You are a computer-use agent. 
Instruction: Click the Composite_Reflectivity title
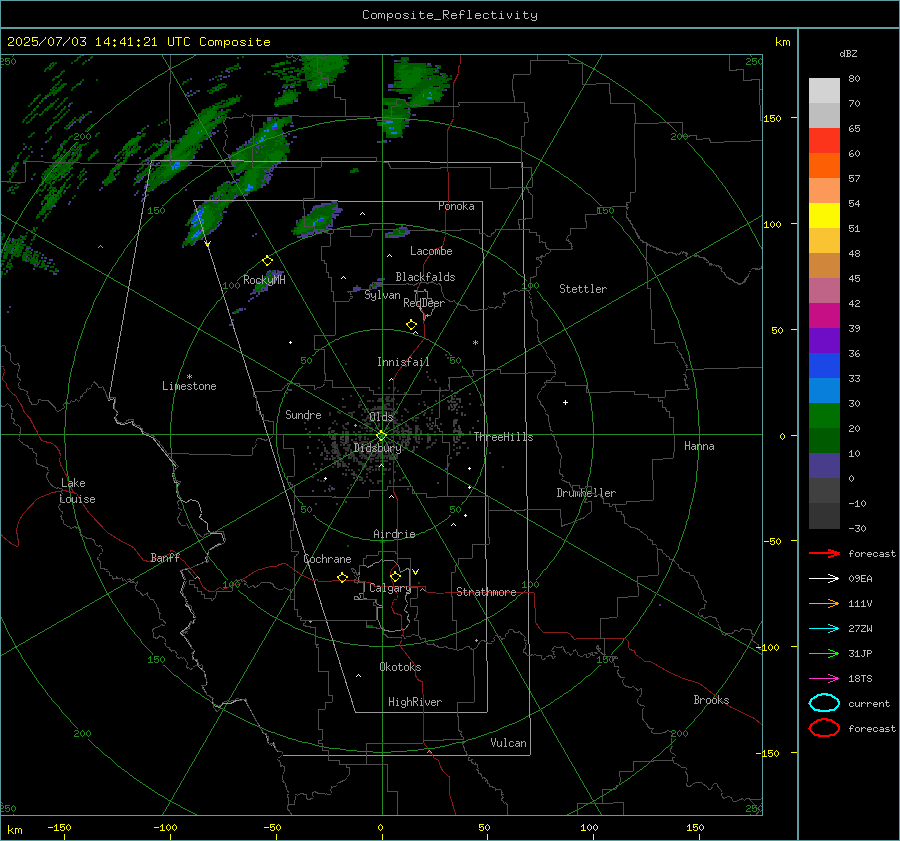coord(449,15)
